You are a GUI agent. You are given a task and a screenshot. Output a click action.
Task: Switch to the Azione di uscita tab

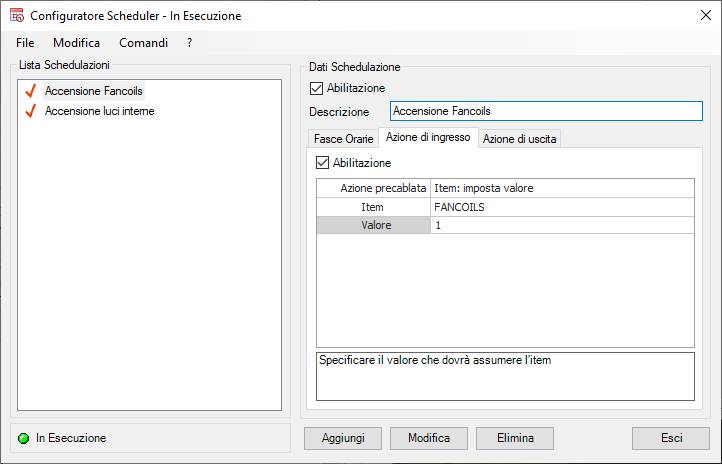point(520,139)
